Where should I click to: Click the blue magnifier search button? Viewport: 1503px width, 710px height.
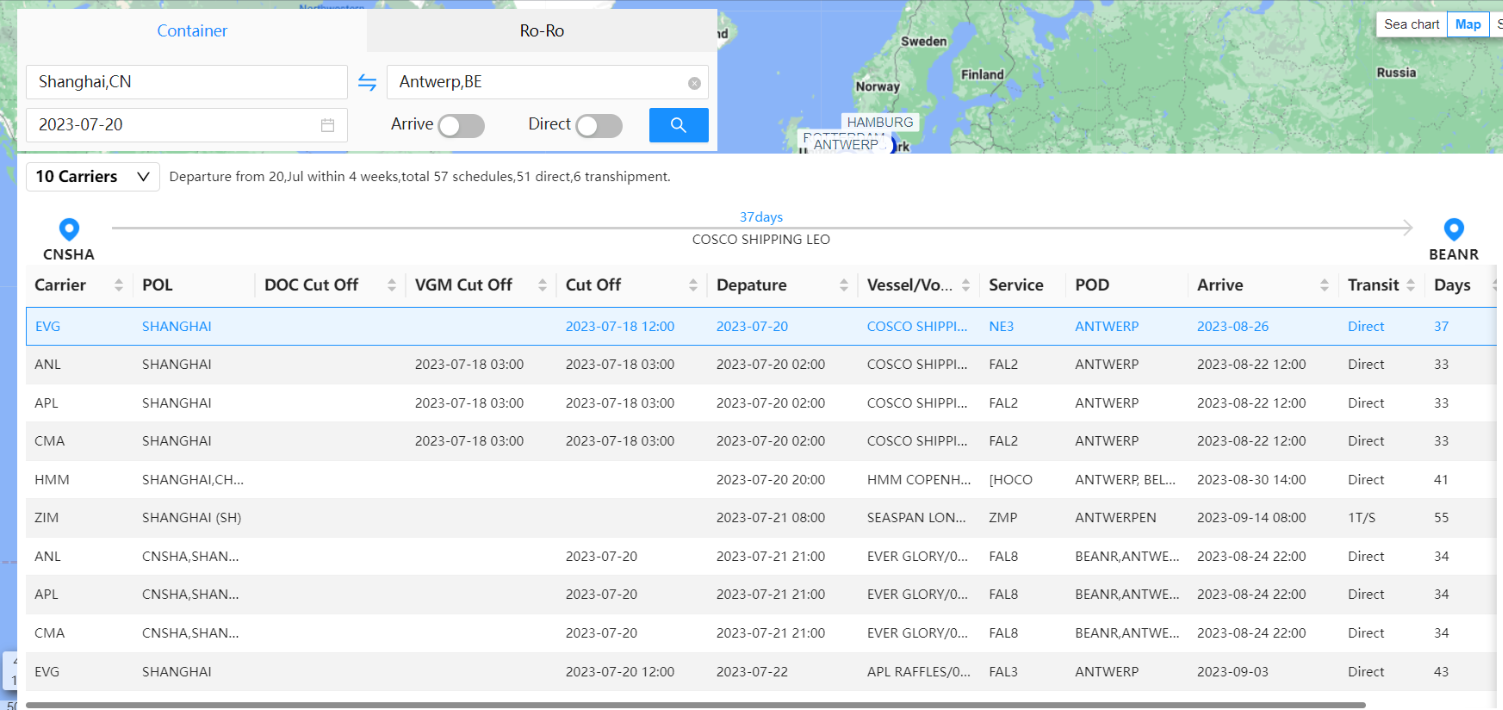[679, 125]
